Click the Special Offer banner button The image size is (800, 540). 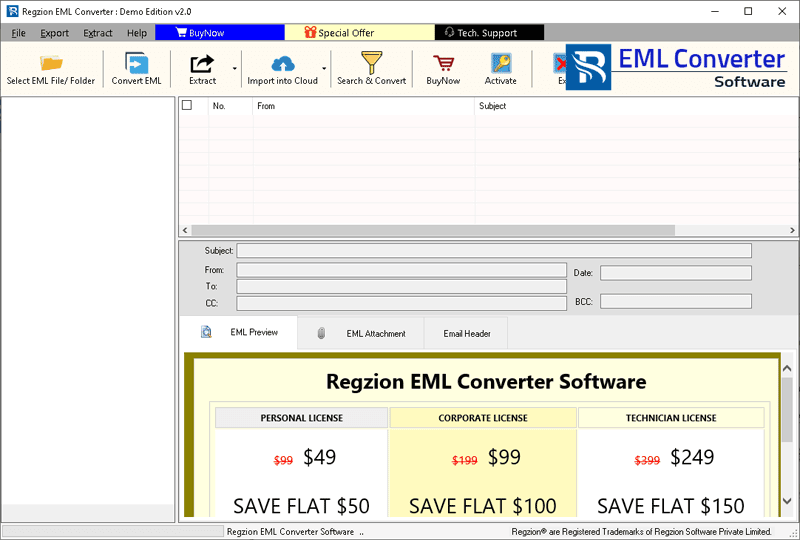(360, 33)
